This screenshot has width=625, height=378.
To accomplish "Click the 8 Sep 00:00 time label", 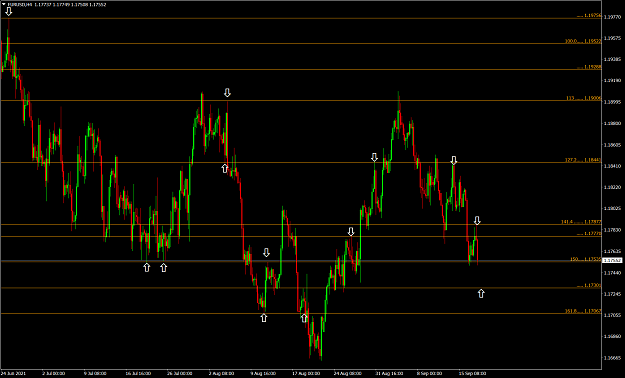I will tap(430, 374).
